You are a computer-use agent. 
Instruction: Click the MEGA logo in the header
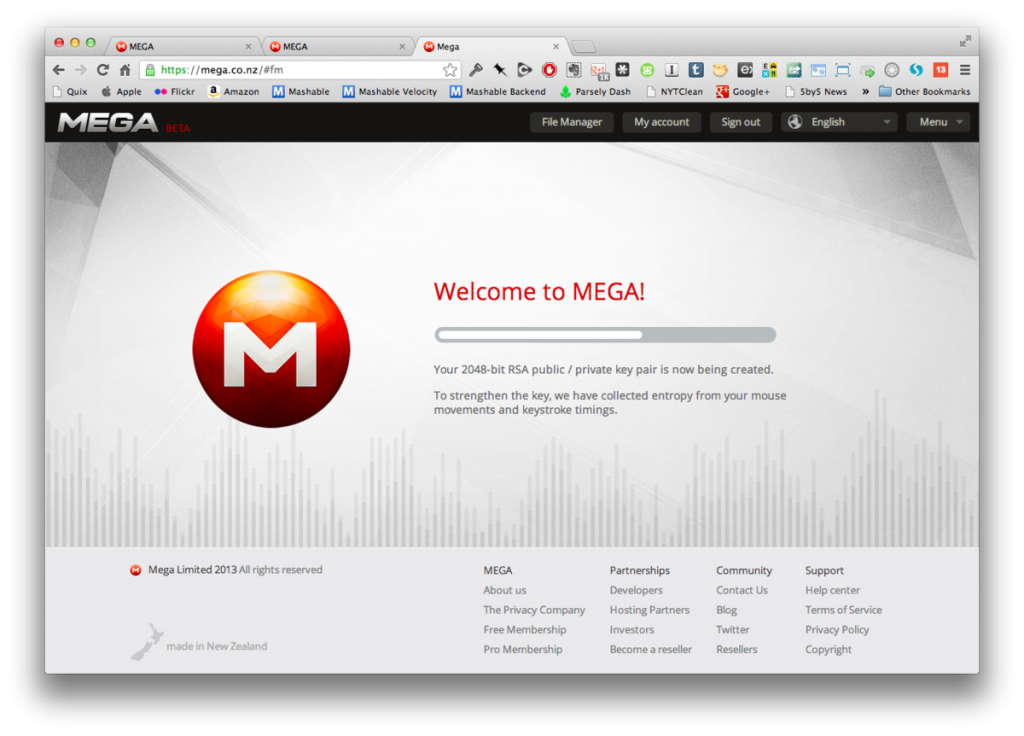[108, 122]
